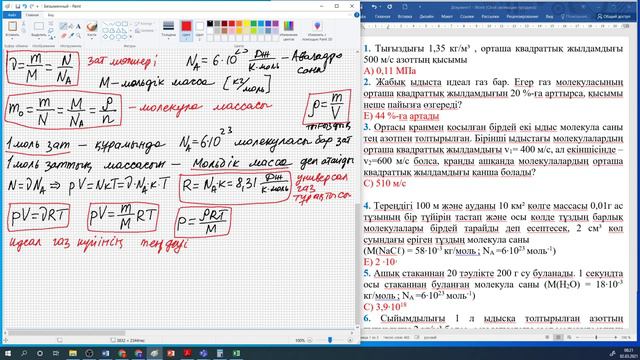Open the Insert tab in Word
The width and height of the screenshot is (640, 360).
[x=405, y=17]
